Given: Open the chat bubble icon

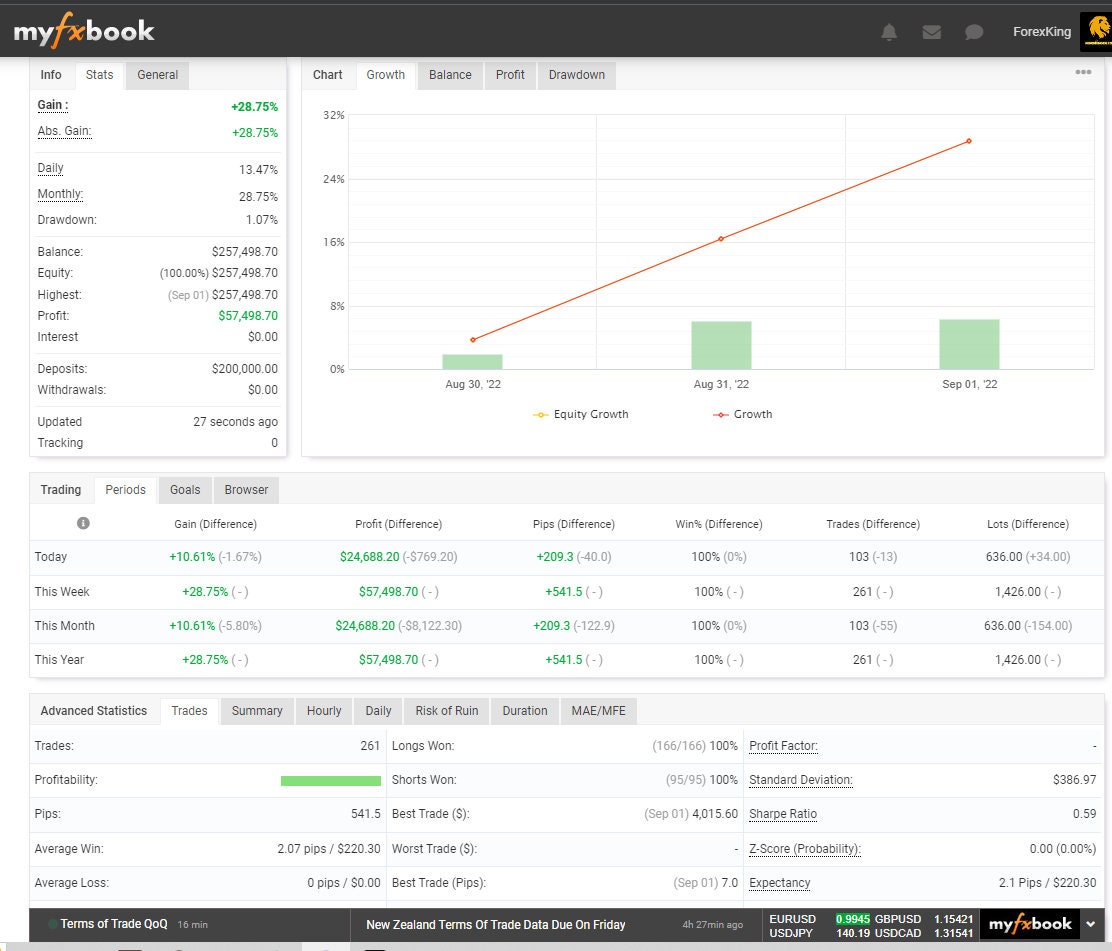Looking at the screenshot, I should [973, 31].
